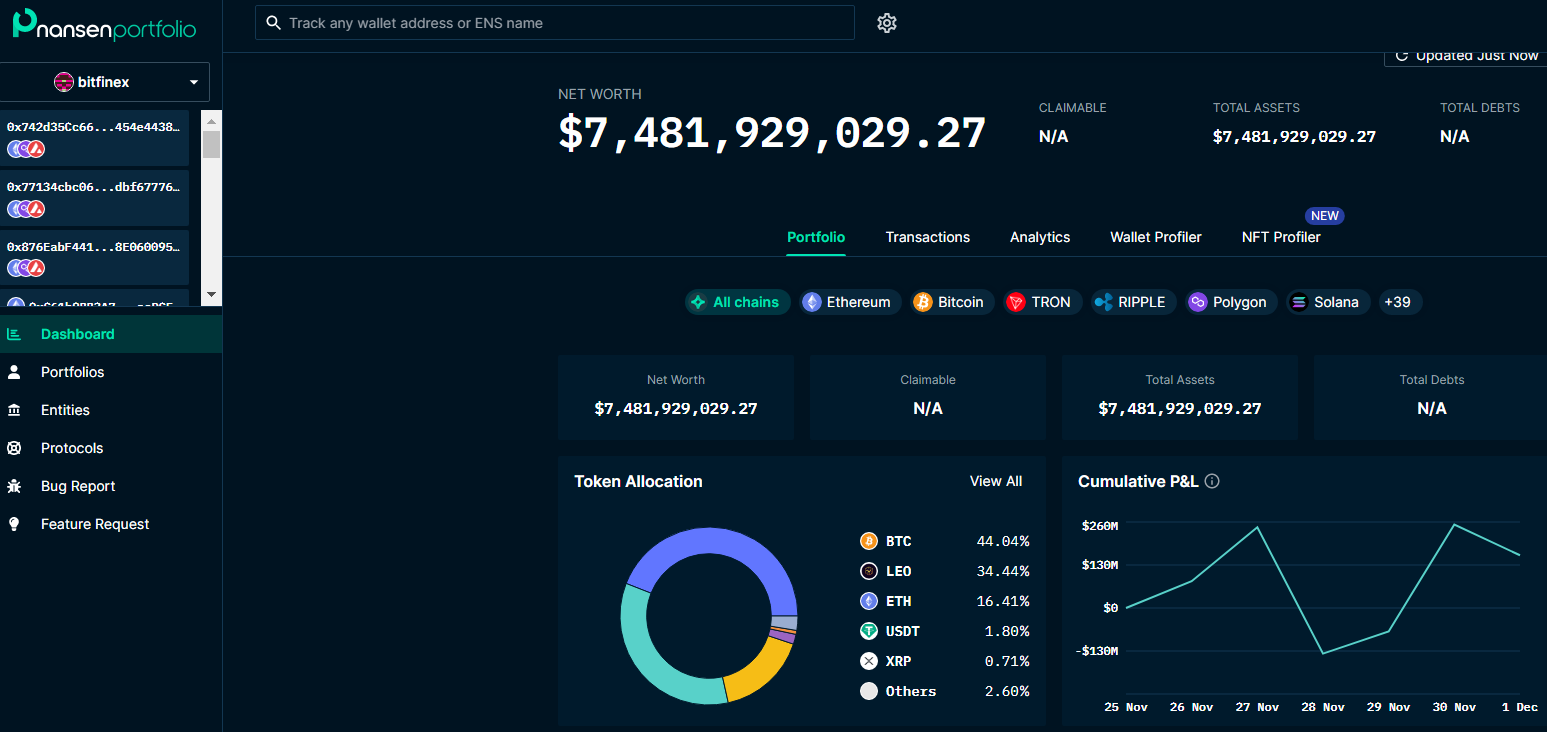Screen dimensions: 1547x732
Task: Switch to the Transactions tab
Action: [x=927, y=237]
